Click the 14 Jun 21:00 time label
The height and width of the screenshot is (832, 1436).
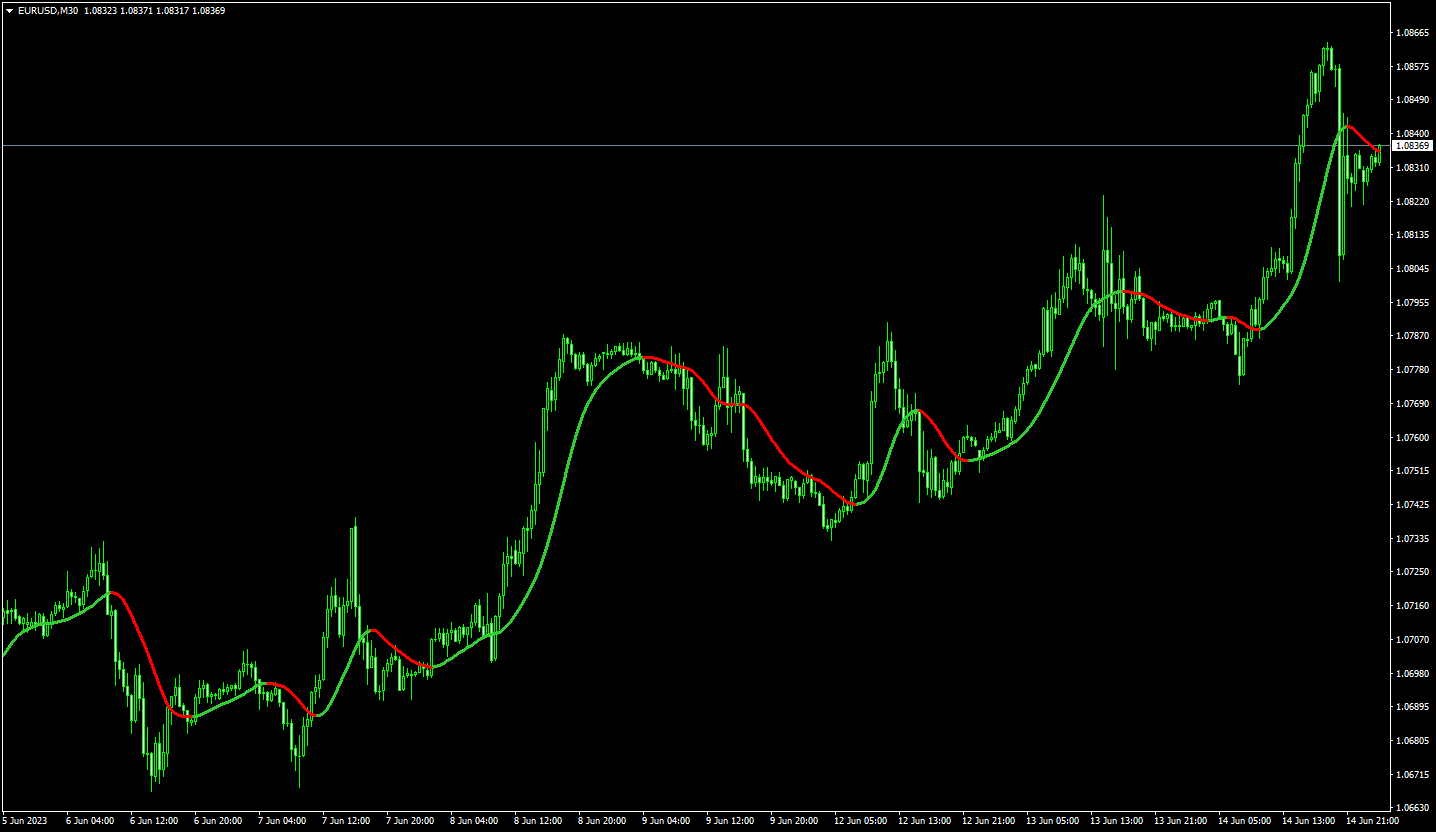coord(1372,821)
